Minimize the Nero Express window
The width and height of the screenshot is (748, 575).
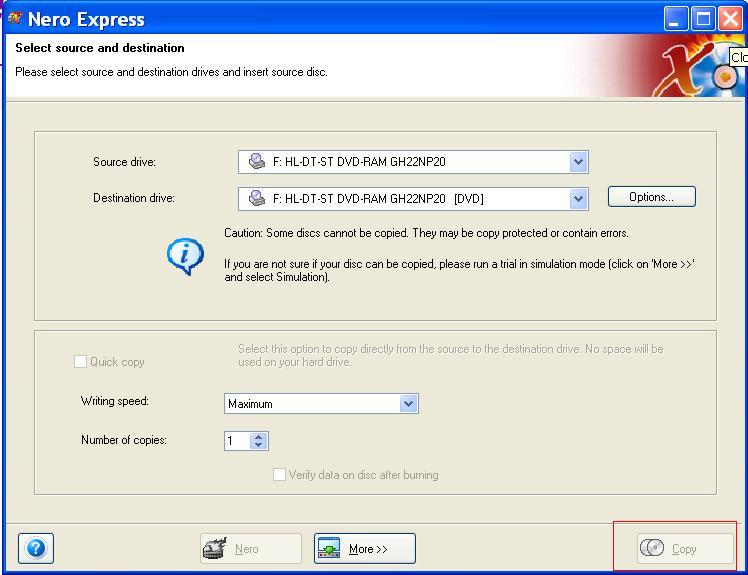point(675,20)
